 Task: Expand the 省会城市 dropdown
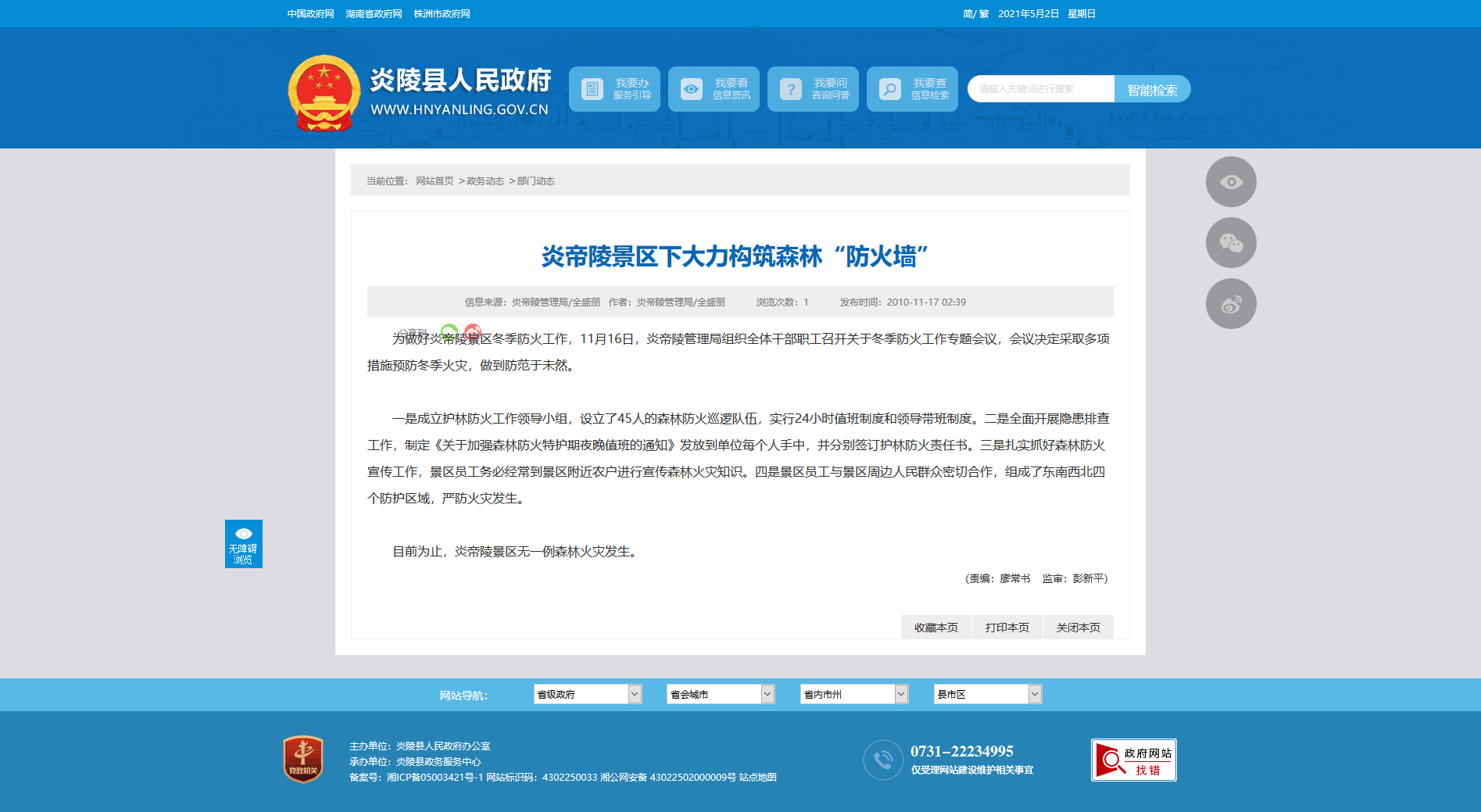721,694
